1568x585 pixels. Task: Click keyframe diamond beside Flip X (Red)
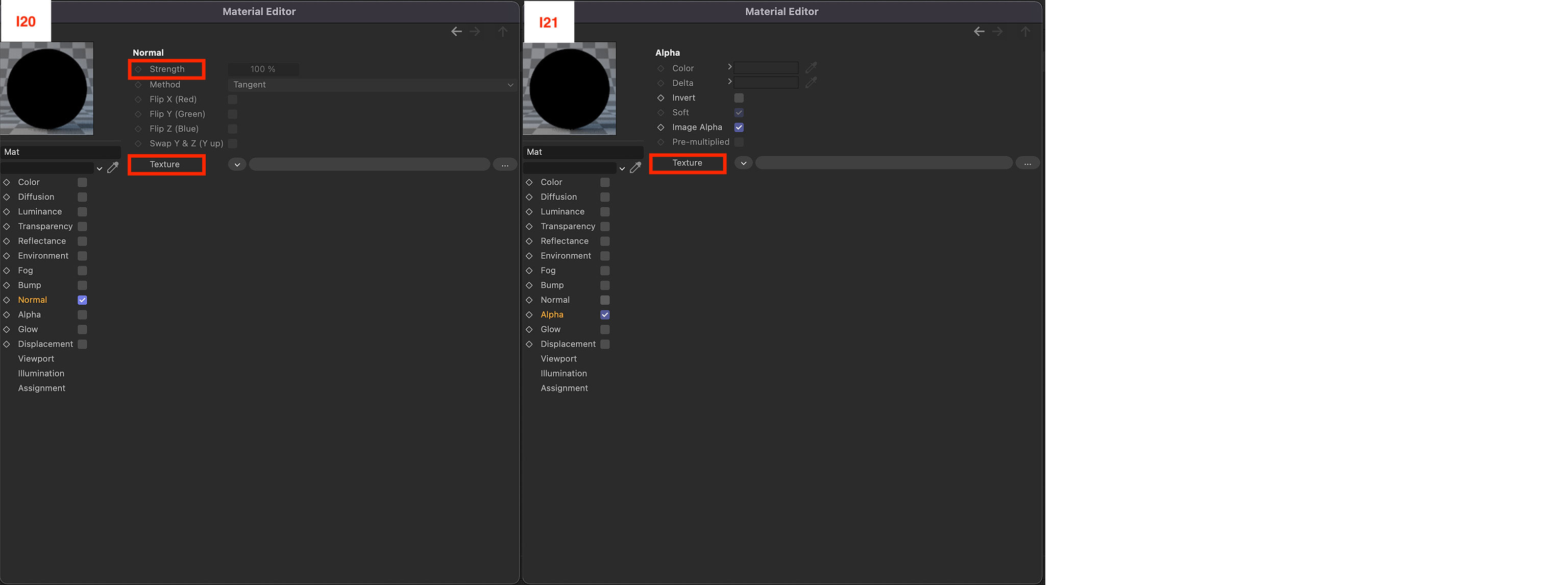pyautogui.click(x=138, y=99)
